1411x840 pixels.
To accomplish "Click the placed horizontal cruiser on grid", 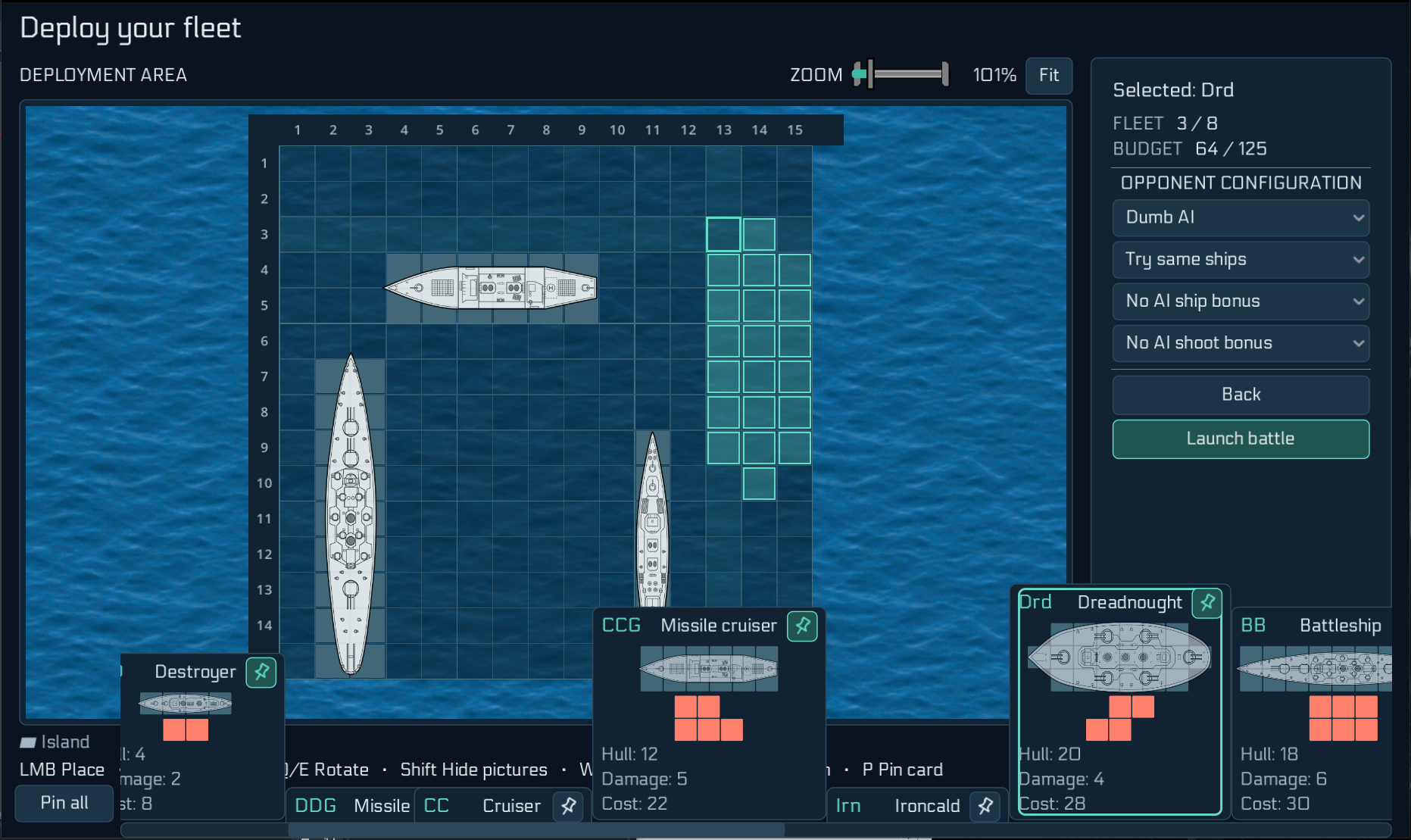I will click(491, 288).
